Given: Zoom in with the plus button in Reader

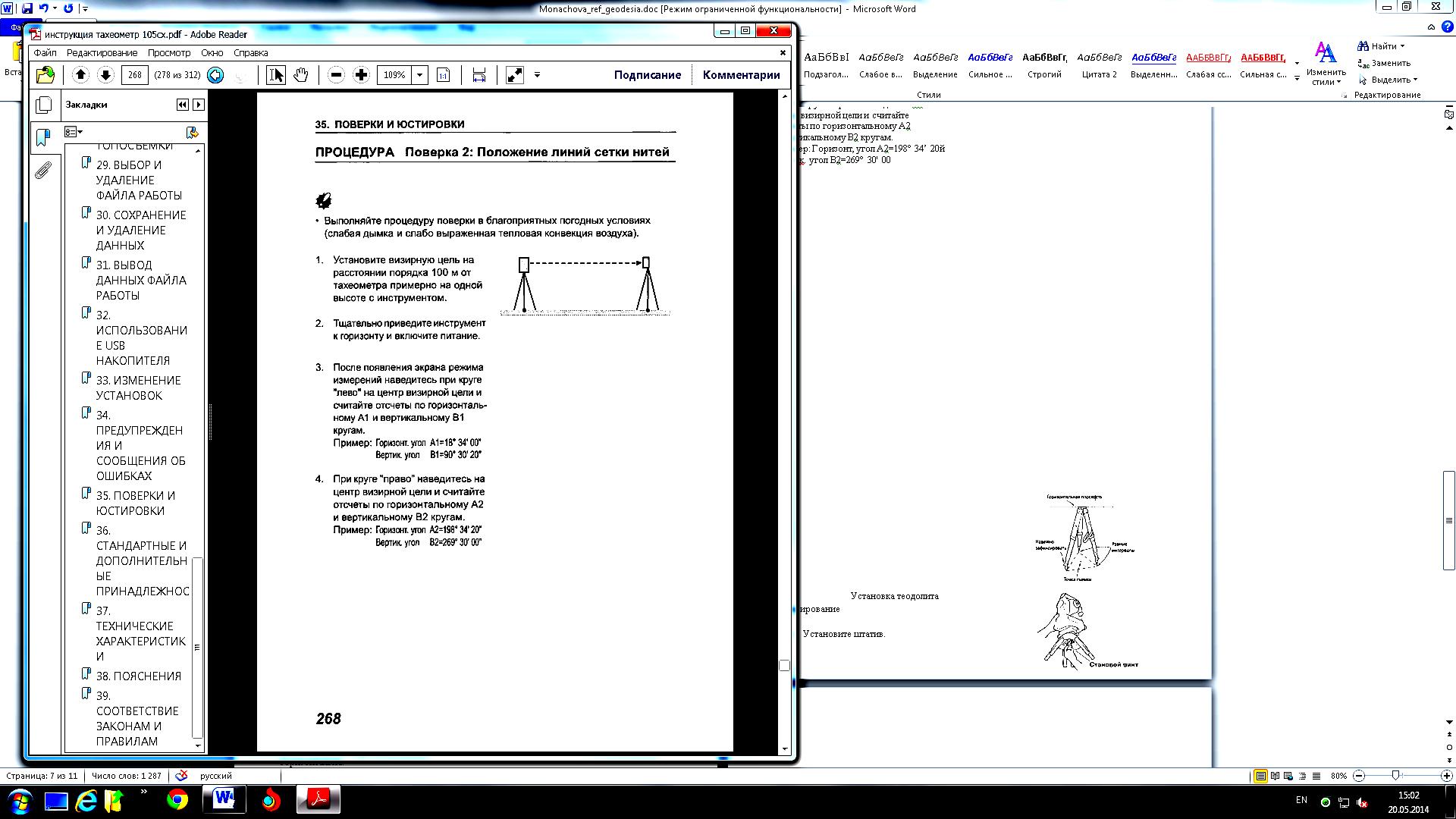Looking at the screenshot, I should (x=361, y=74).
